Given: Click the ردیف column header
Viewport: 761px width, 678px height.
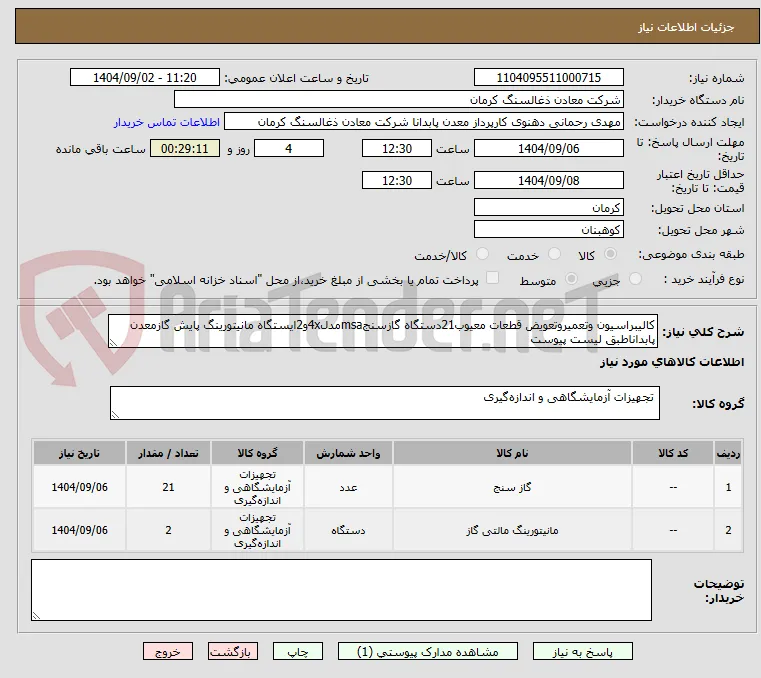Looking at the screenshot, I should 728,453.
